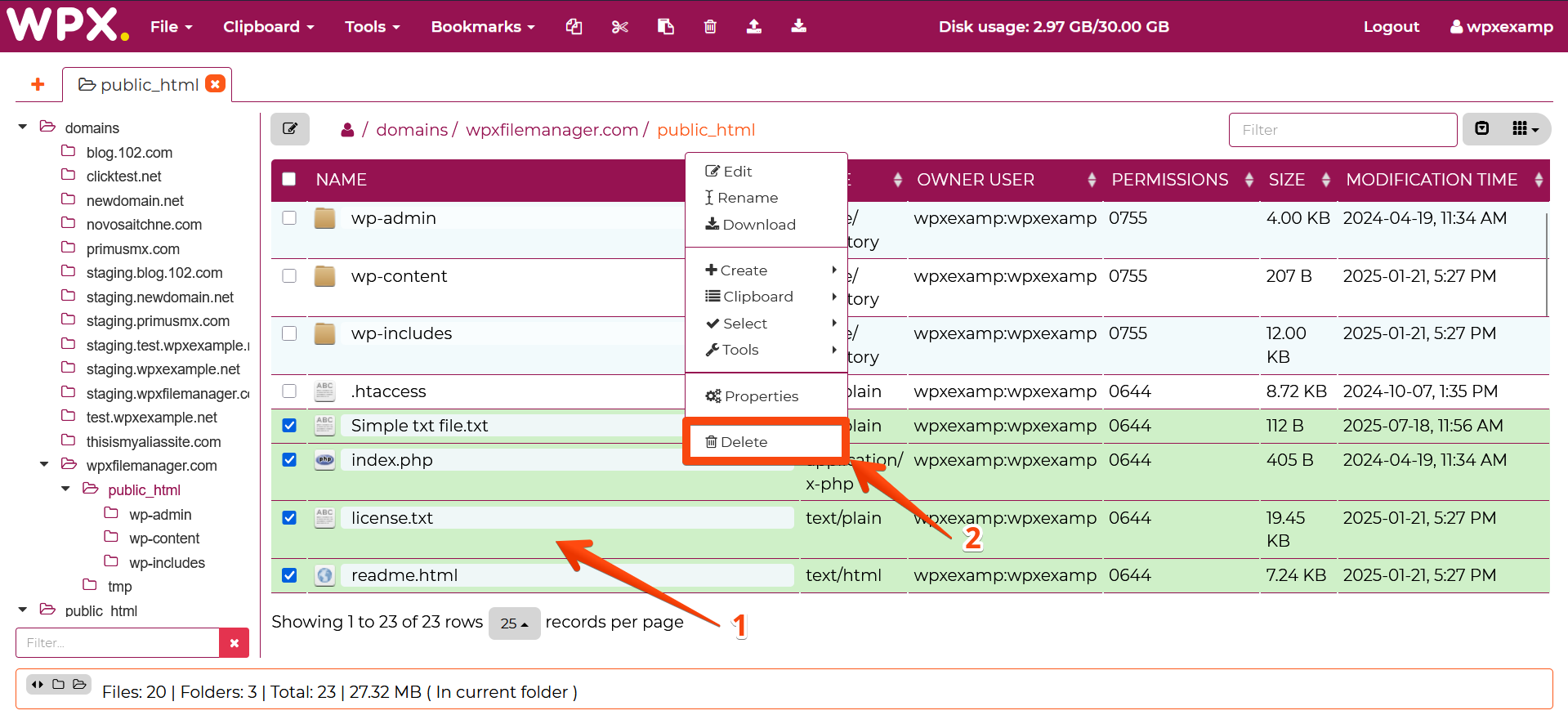Click the collapse sidebar arrows icon

tap(38, 685)
